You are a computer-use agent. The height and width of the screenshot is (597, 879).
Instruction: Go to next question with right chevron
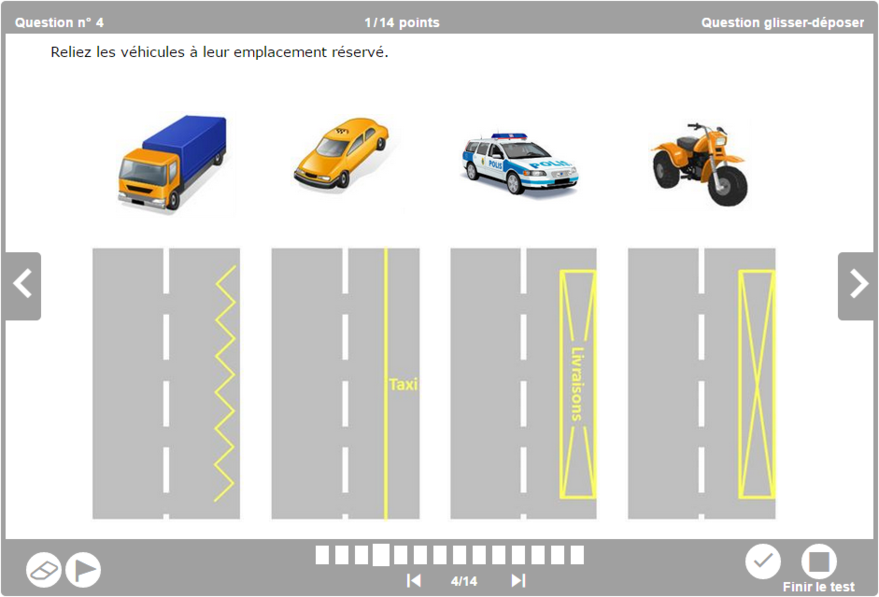857,286
